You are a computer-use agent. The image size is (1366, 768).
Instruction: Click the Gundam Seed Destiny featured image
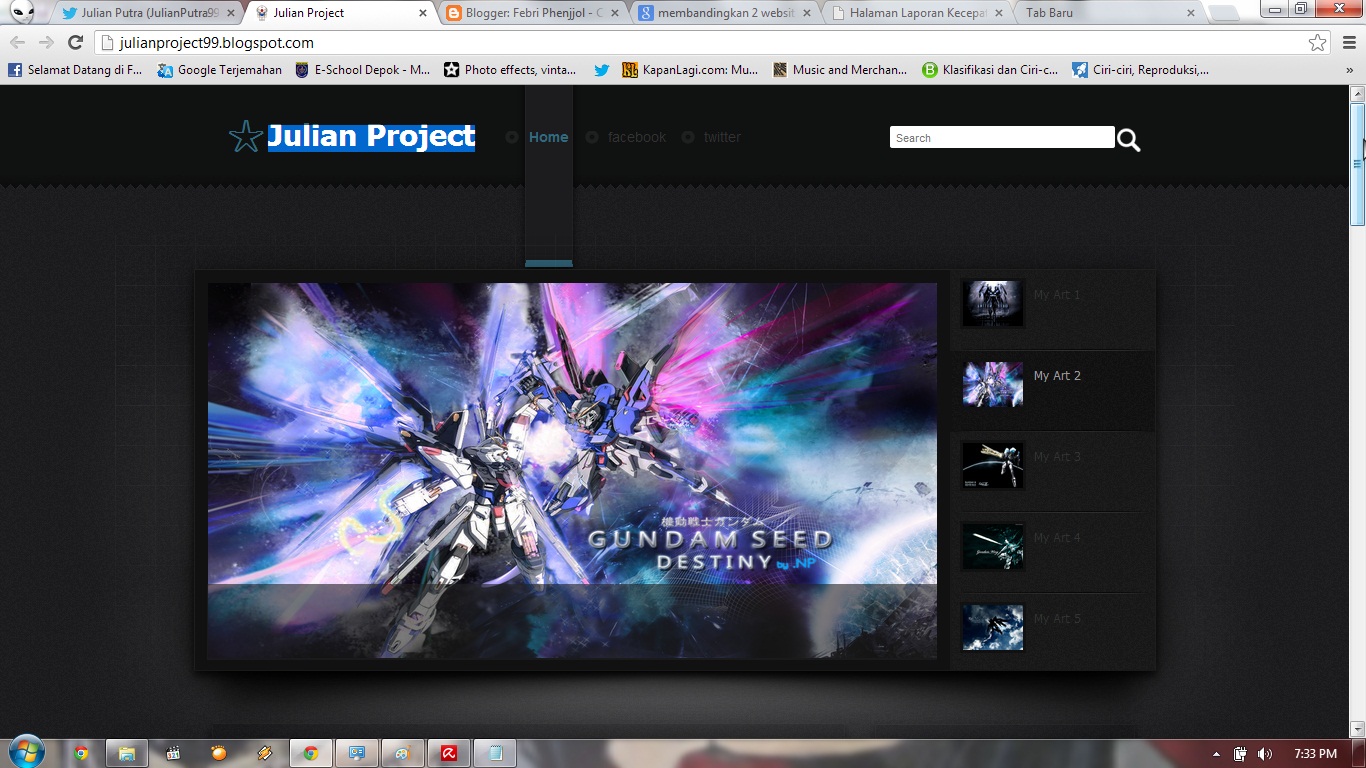(572, 470)
